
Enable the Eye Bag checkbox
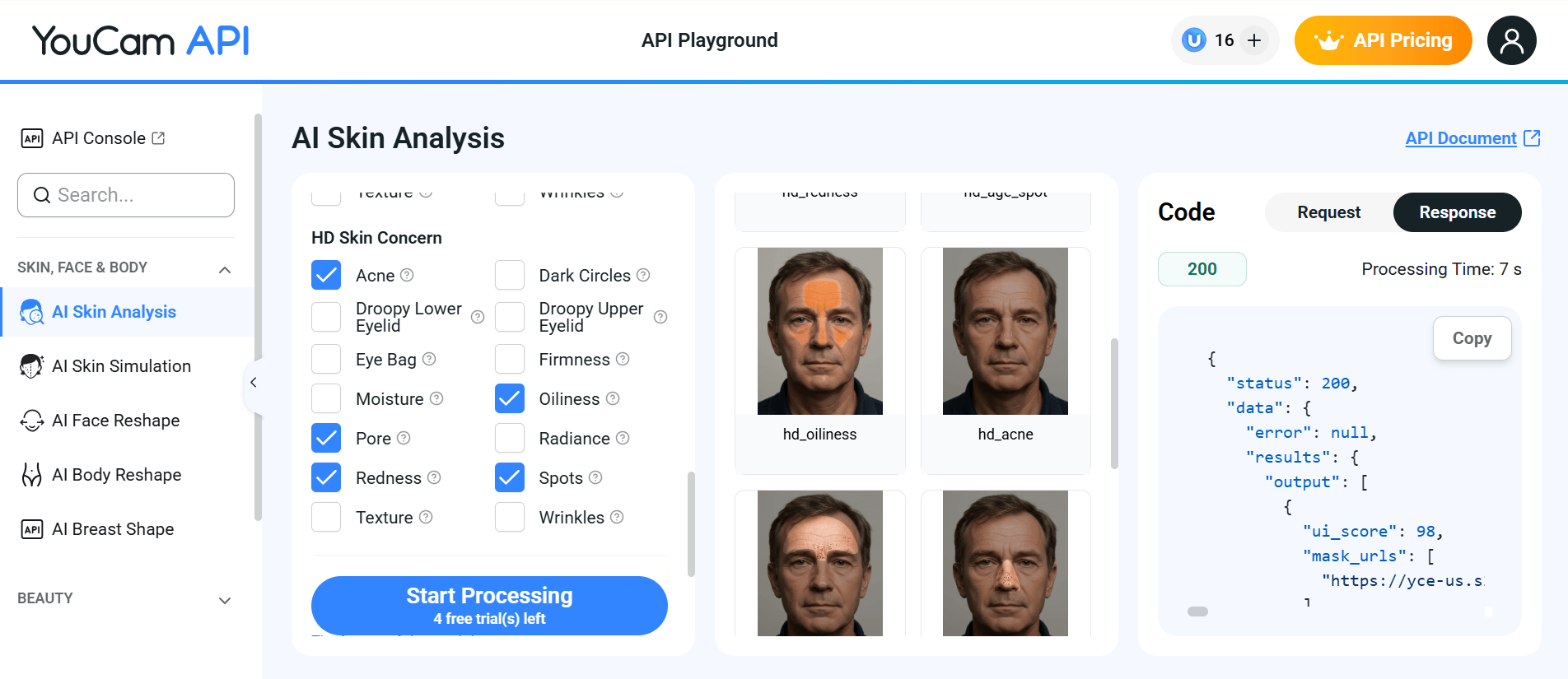coord(326,359)
